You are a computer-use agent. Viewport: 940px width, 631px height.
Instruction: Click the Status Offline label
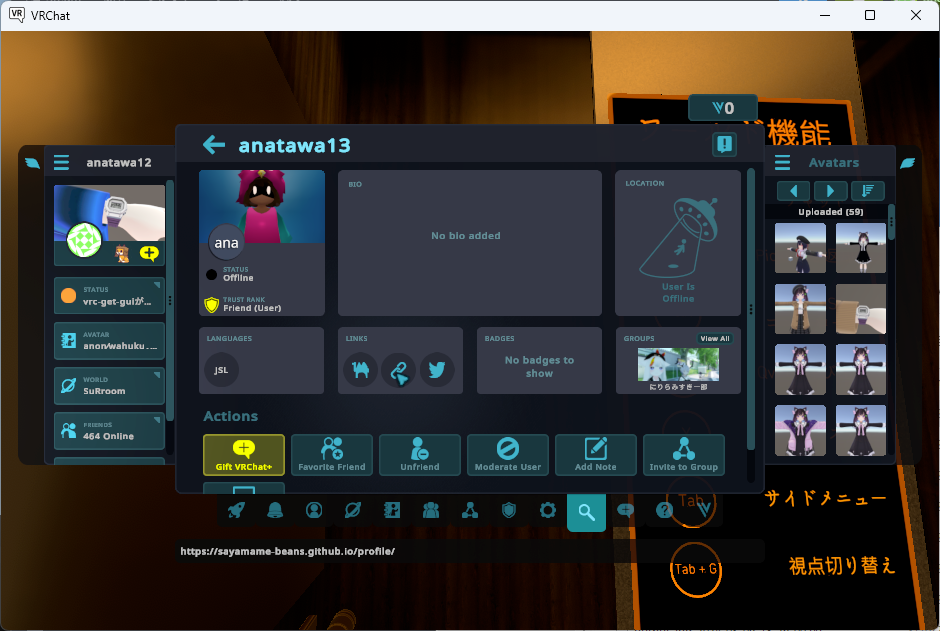pos(238,277)
